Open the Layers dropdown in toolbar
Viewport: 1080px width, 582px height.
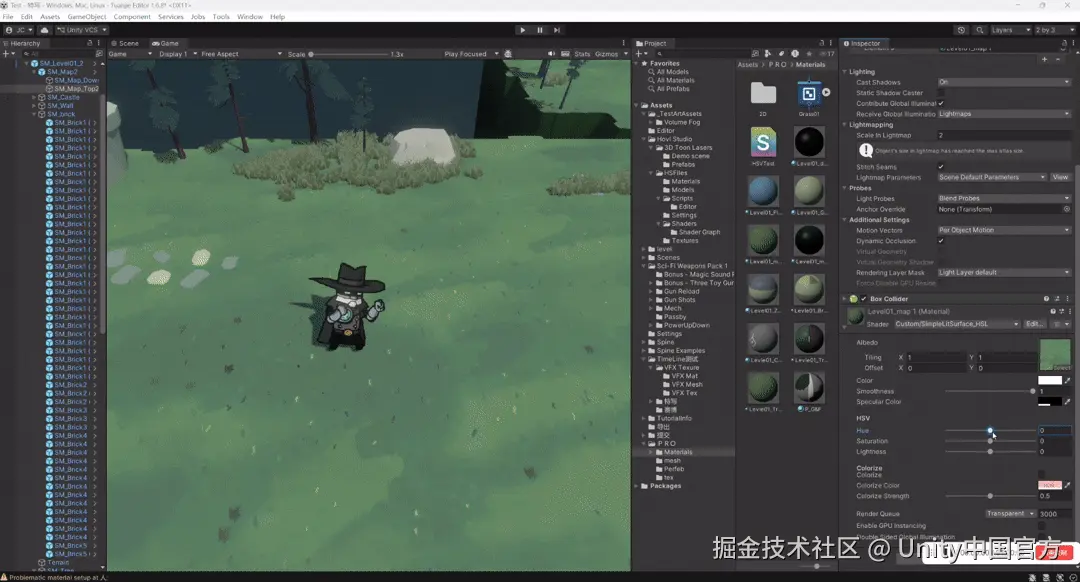[x=1010, y=30]
